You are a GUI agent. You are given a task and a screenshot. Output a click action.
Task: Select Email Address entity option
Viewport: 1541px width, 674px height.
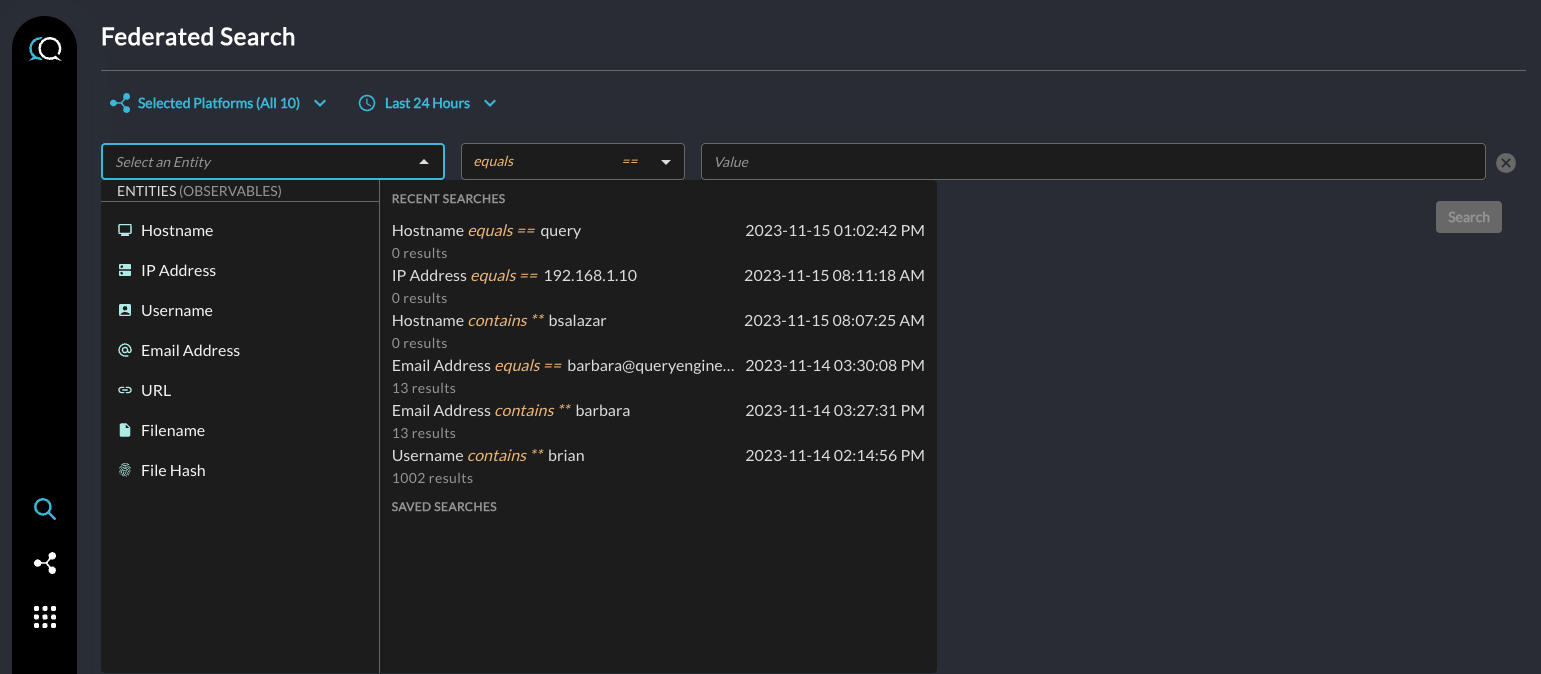190,350
